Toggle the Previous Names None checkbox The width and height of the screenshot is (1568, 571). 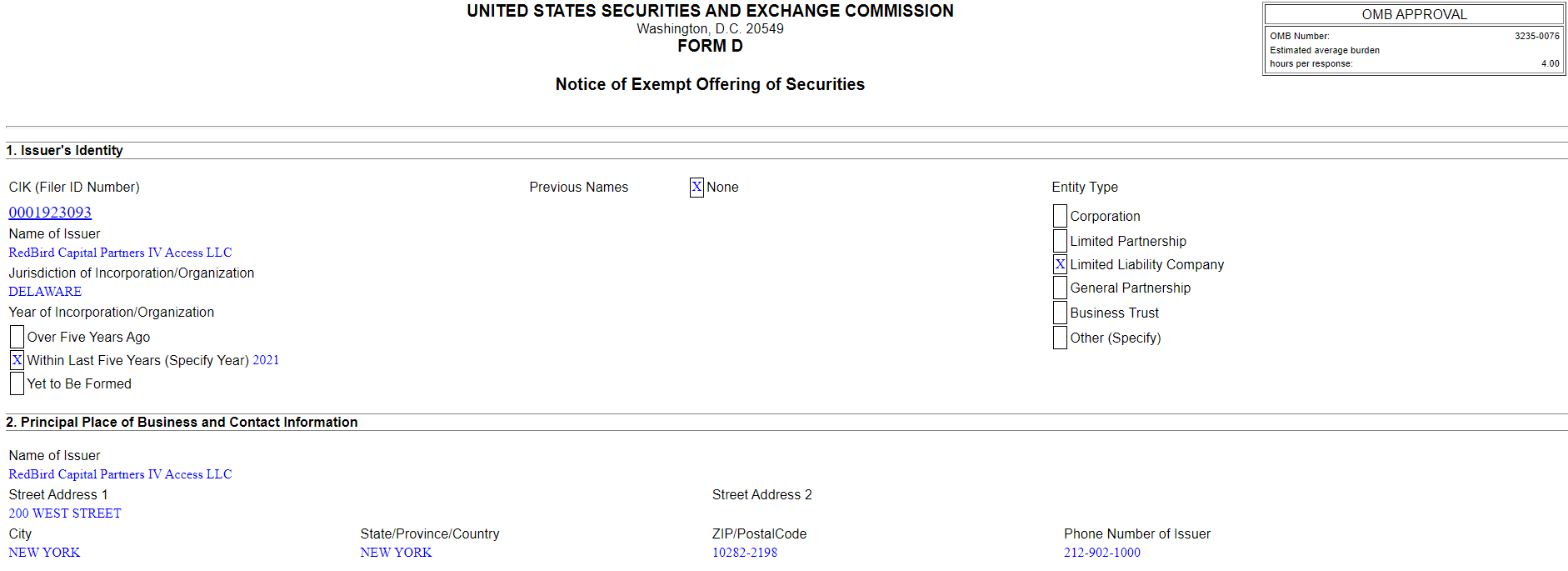tap(697, 188)
